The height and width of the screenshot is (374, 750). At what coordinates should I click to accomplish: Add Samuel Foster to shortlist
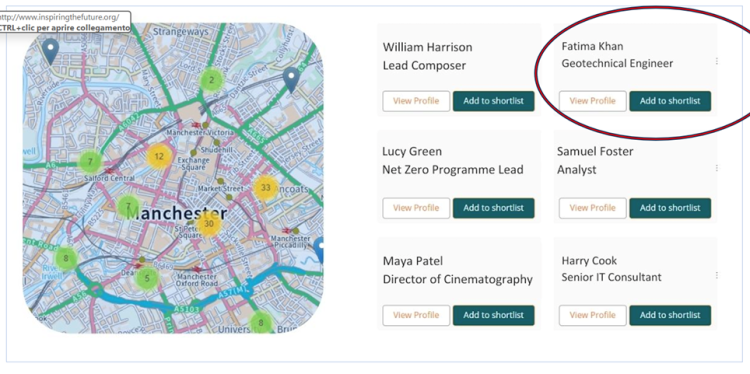click(x=670, y=208)
